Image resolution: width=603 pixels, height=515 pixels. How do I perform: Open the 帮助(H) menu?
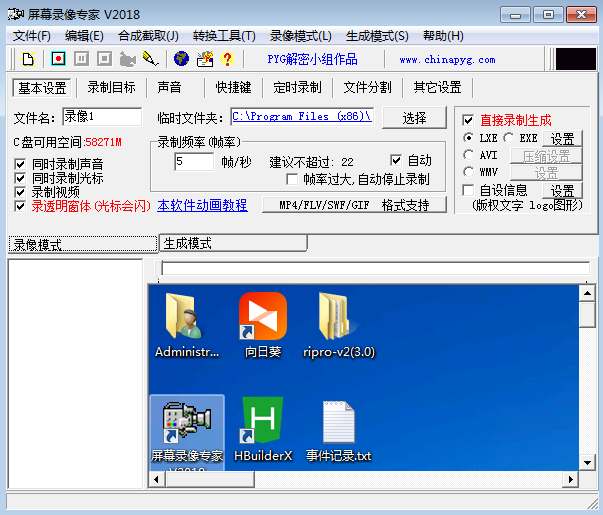pyautogui.click(x=443, y=36)
